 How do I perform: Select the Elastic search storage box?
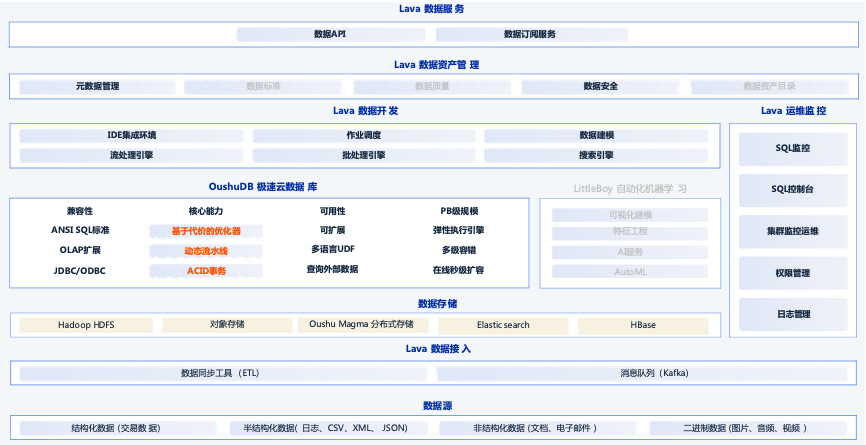(503, 325)
